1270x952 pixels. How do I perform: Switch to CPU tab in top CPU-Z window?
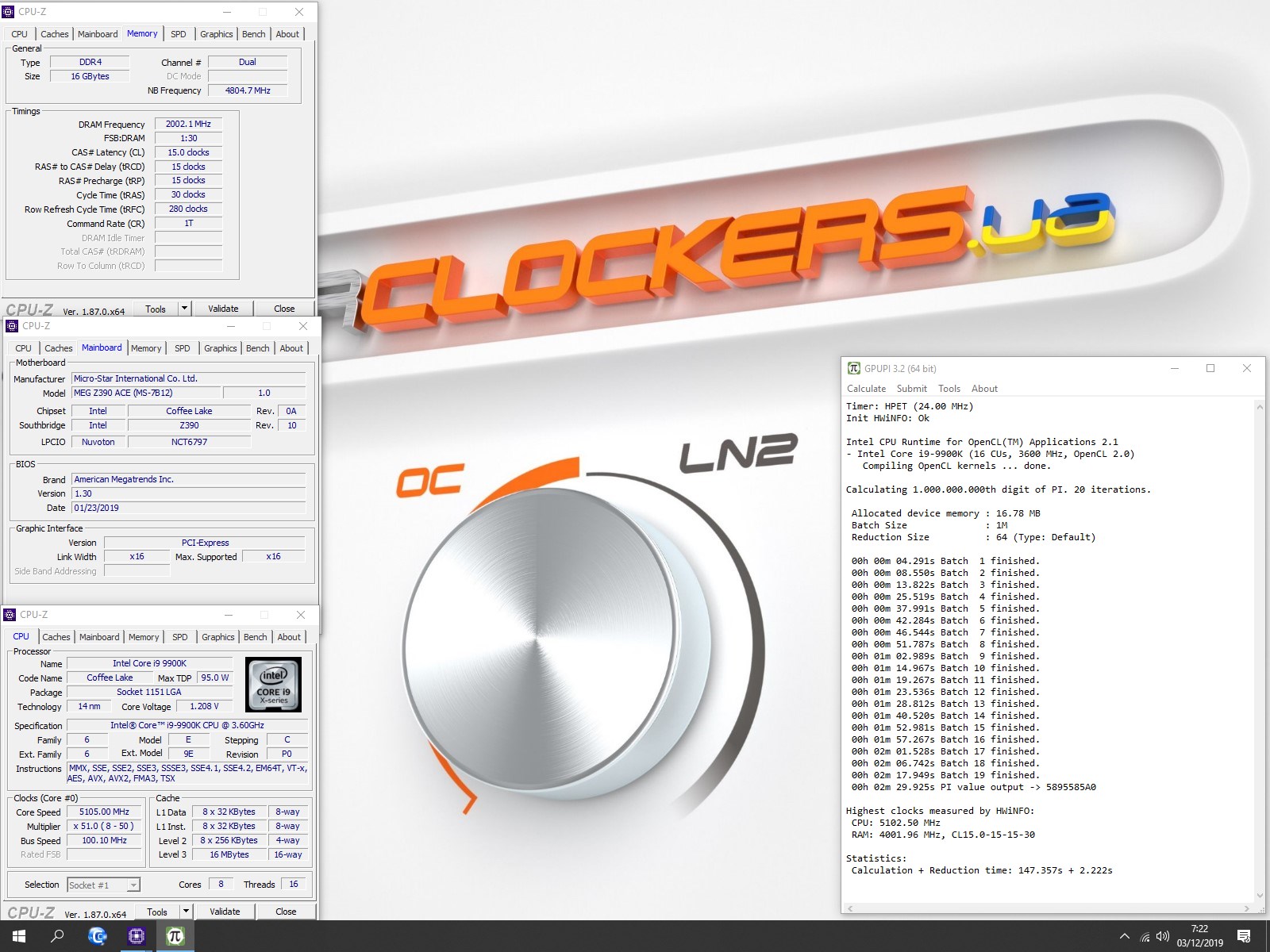(20, 34)
